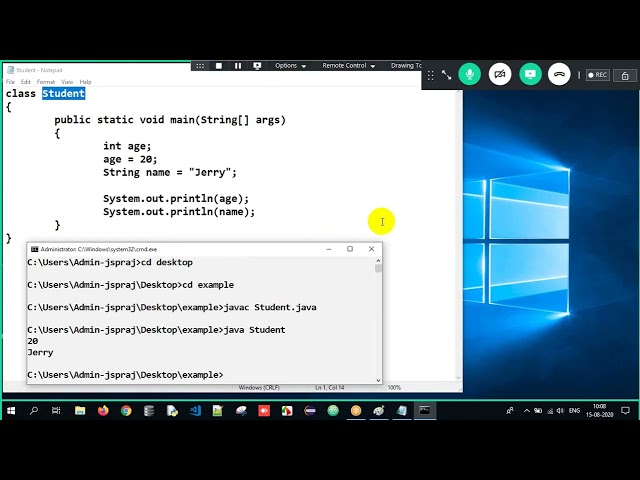Click the REC recording button

click(598, 75)
